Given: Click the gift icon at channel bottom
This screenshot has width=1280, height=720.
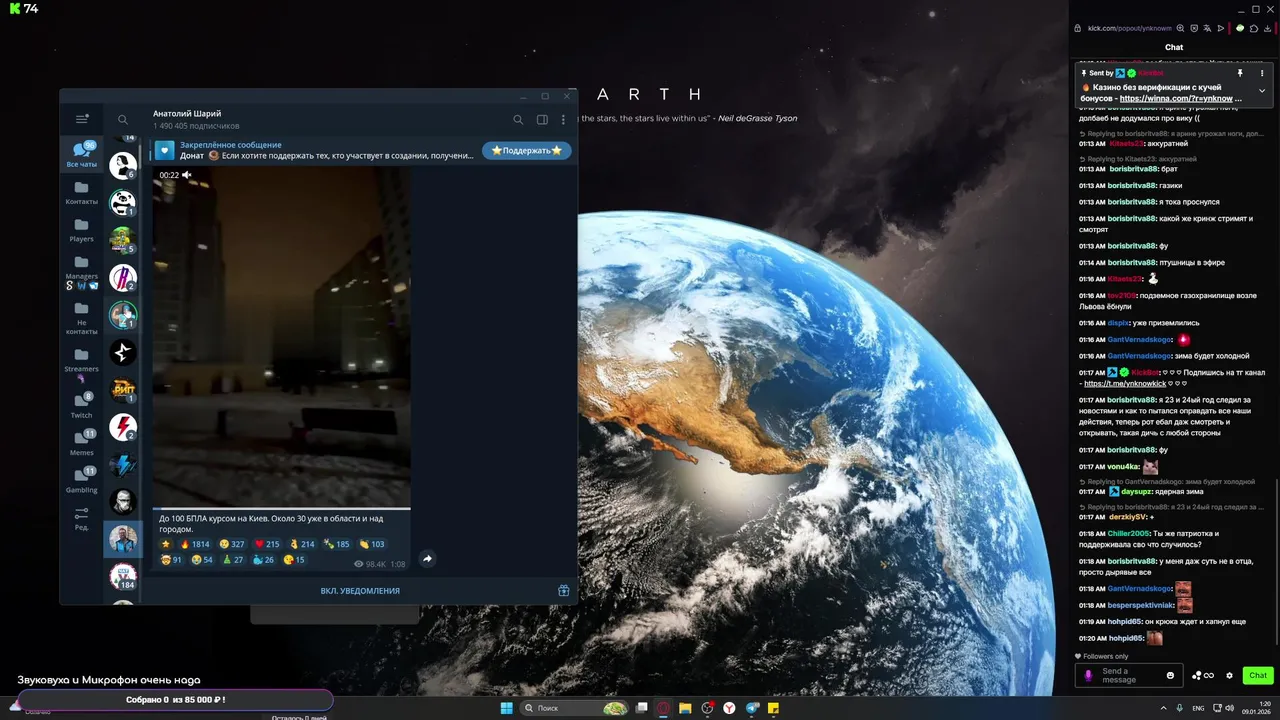Looking at the screenshot, I should click(x=563, y=591).
